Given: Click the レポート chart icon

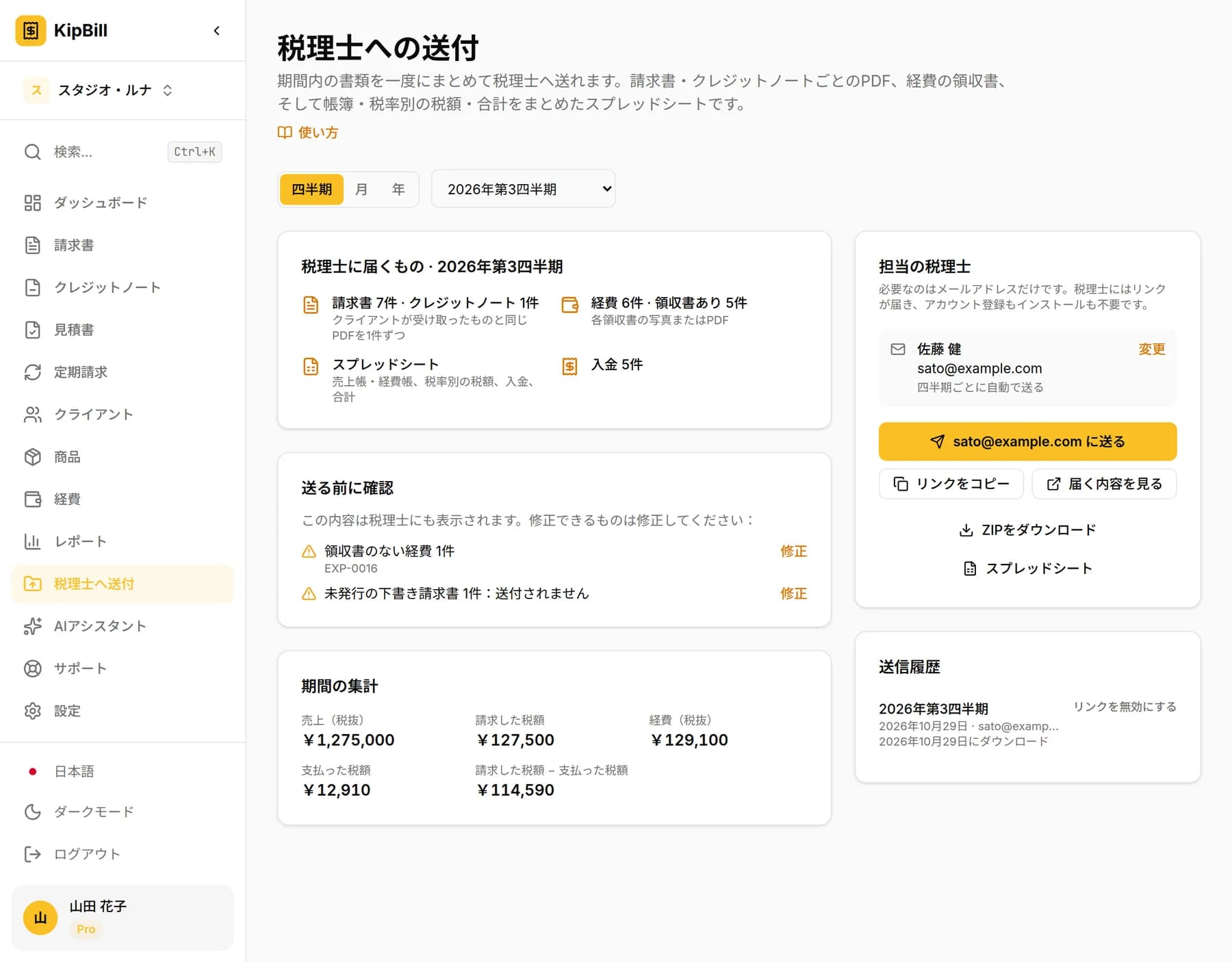Looking at the screenshot, I should [x=32, y=542].
